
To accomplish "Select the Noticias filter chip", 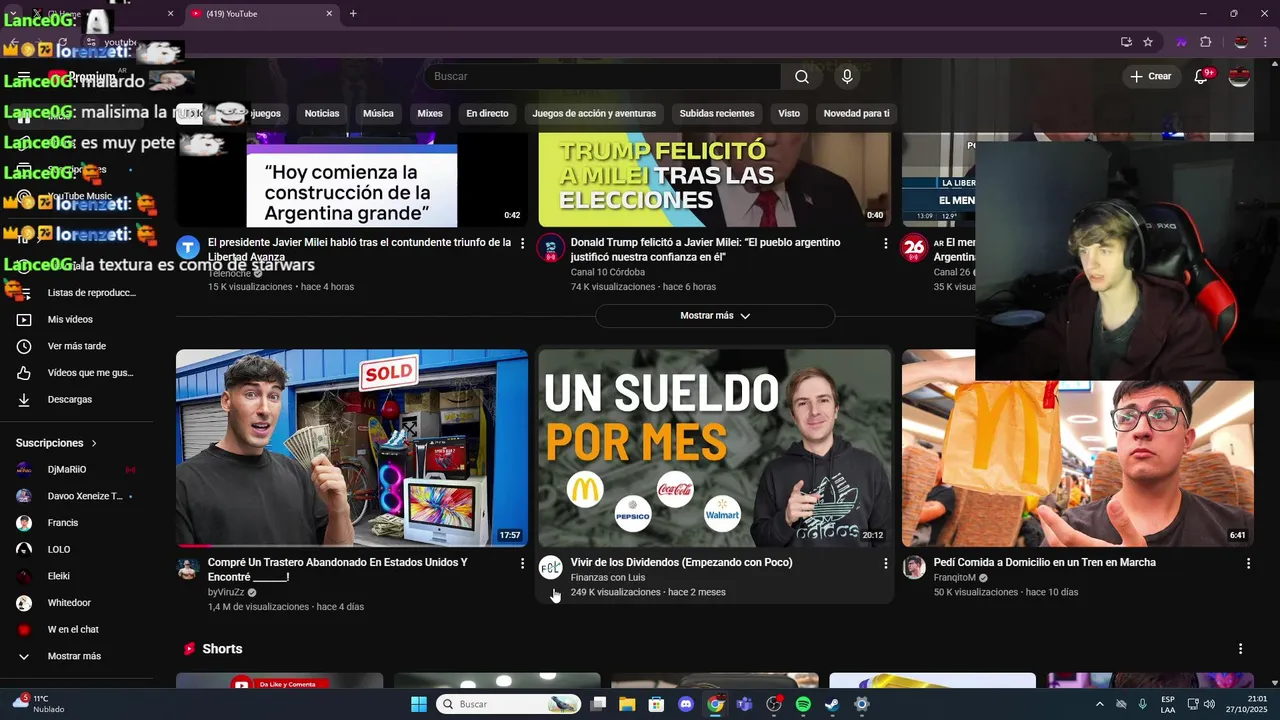I will pyautogui.click(x=322, y=113).
